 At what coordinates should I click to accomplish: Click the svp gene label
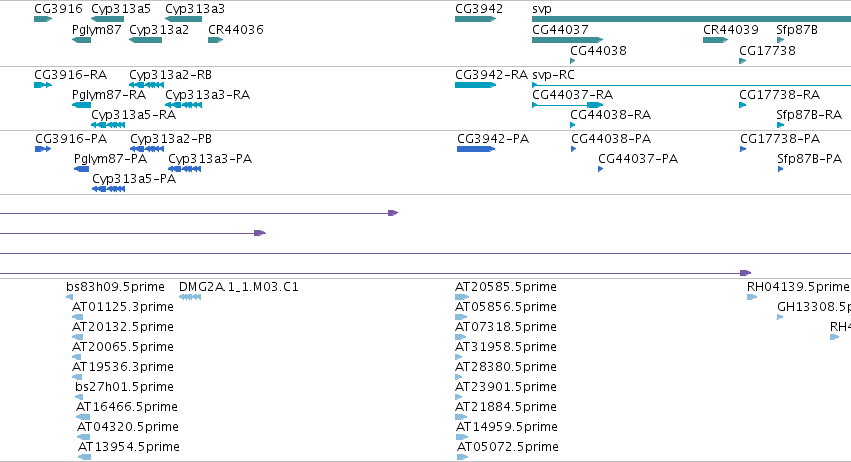(x=542, y=9)
